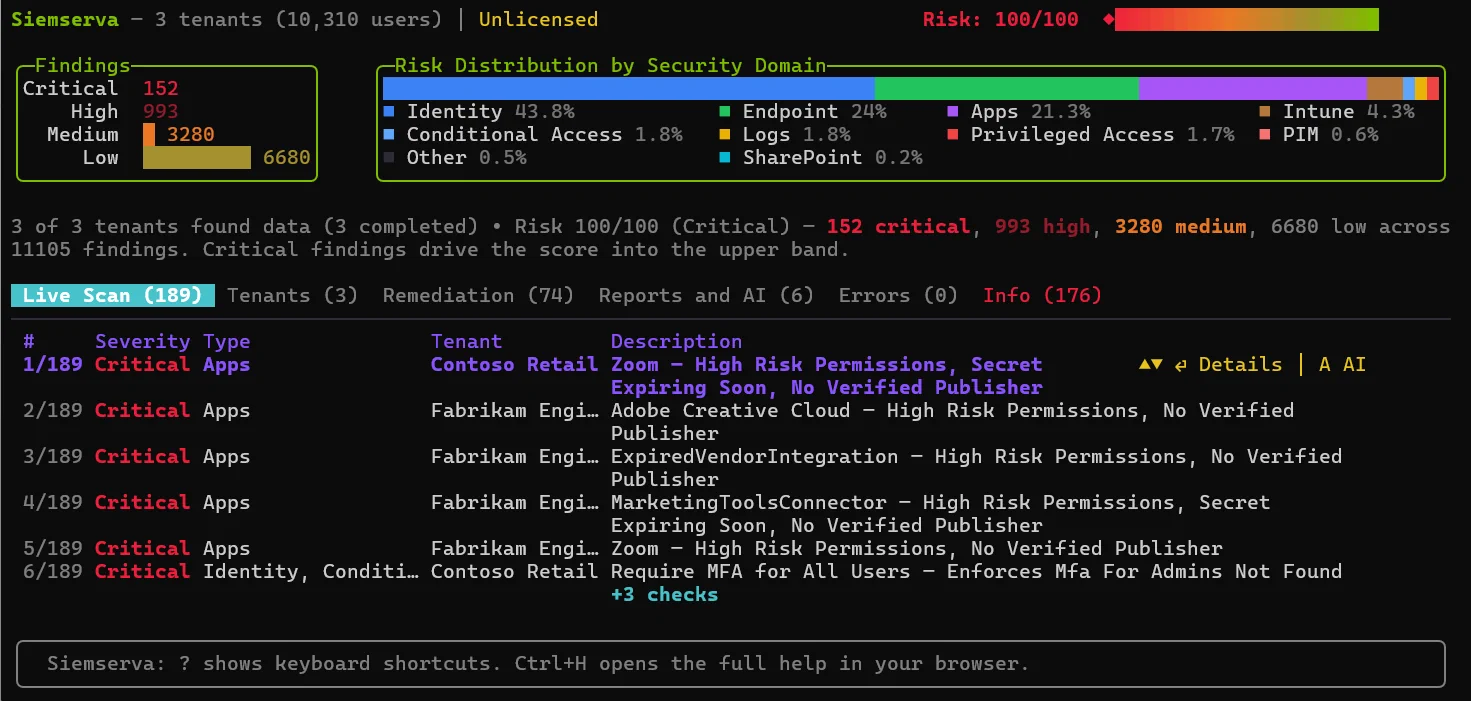This screenshot has height=701, width=1471.
Task: Click the Tenant column header
Action: [466, 341]
